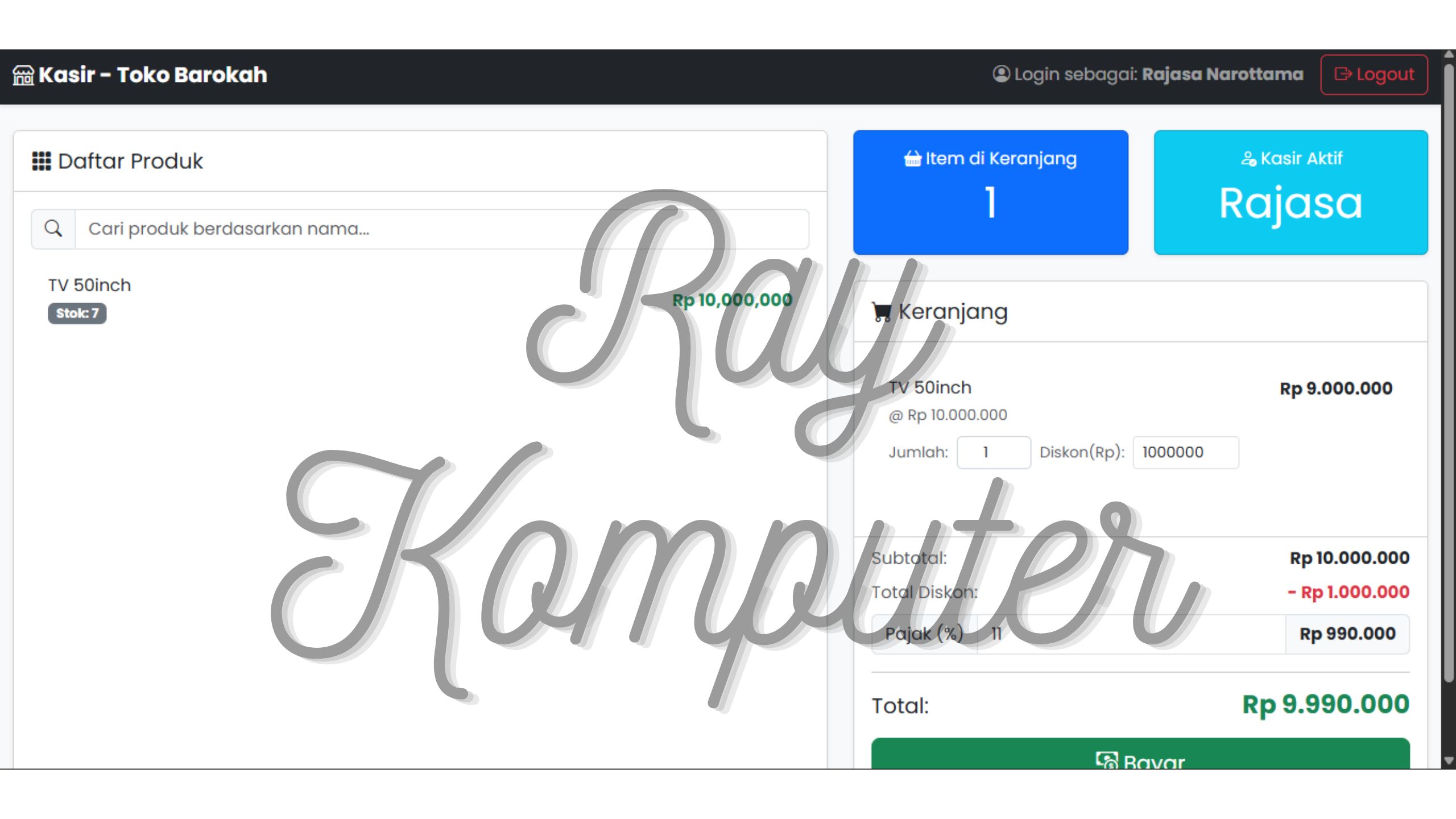Click the money icon on Bayar button
This screenshot has height=819, width=1456.
pyautogui.click(x=1106, y=760)
